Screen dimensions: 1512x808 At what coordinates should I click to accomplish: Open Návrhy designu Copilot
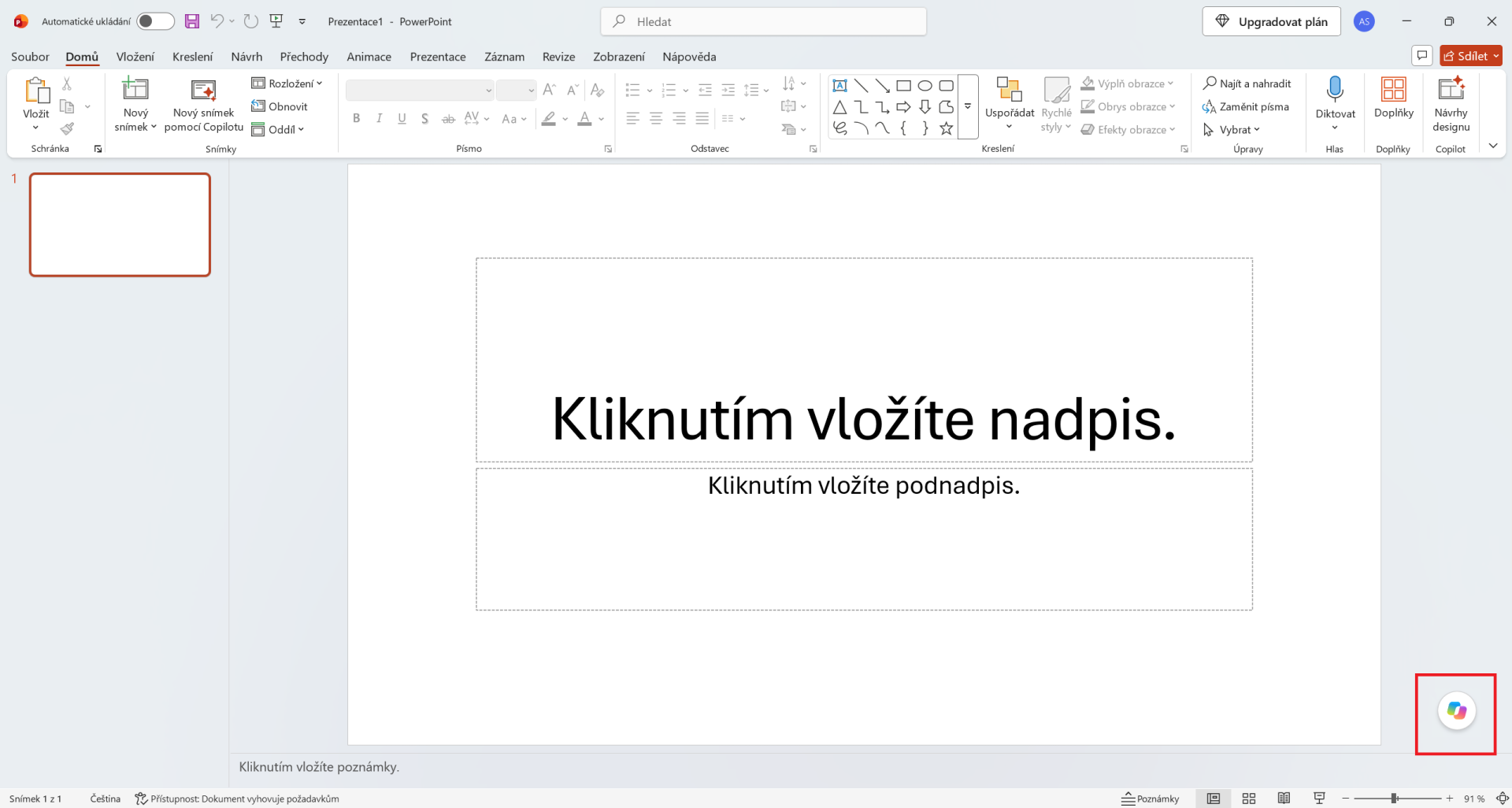pyautogui.click(x=1451, y=104)
